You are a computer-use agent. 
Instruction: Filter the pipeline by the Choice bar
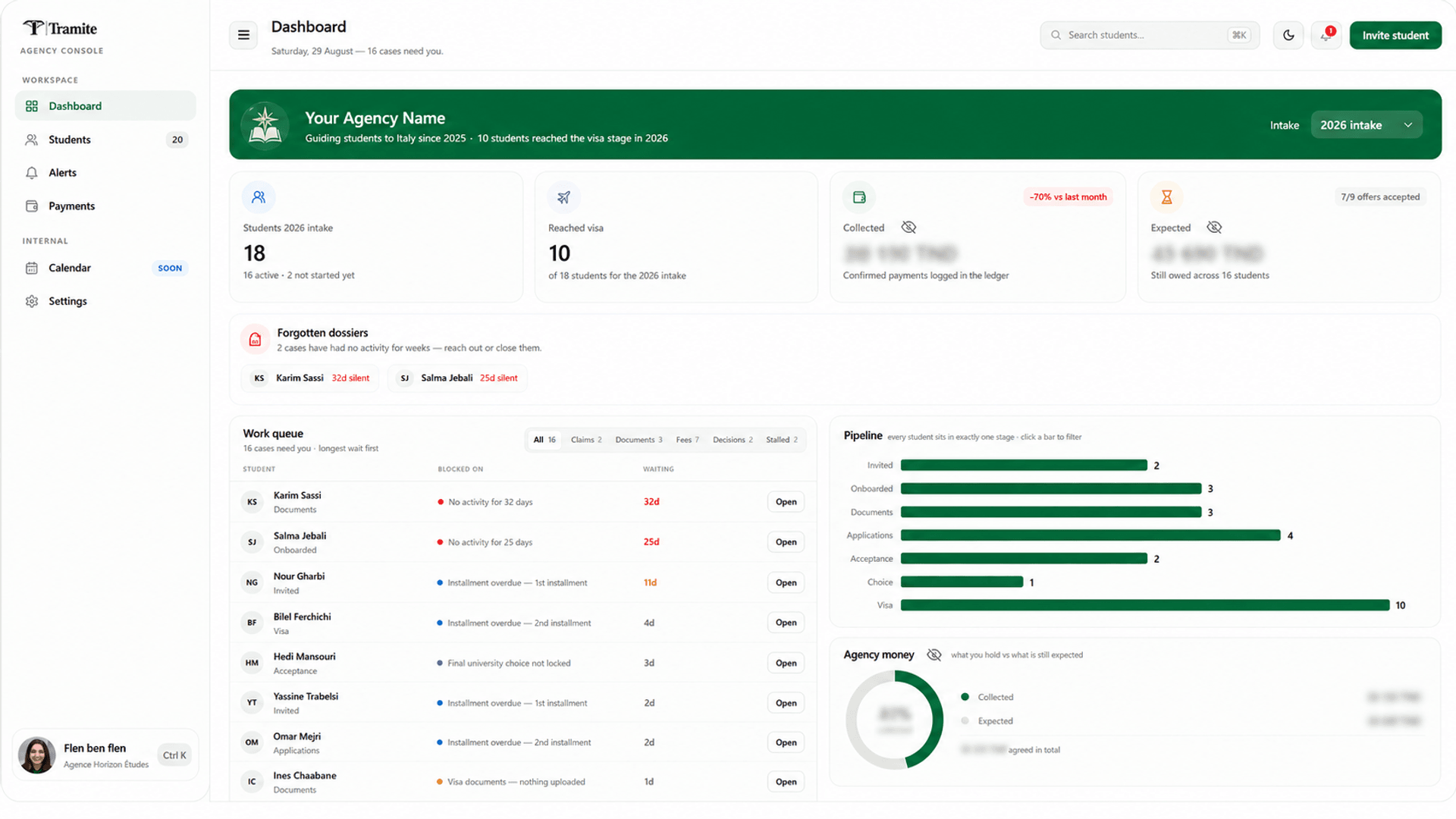click(962, 582)
